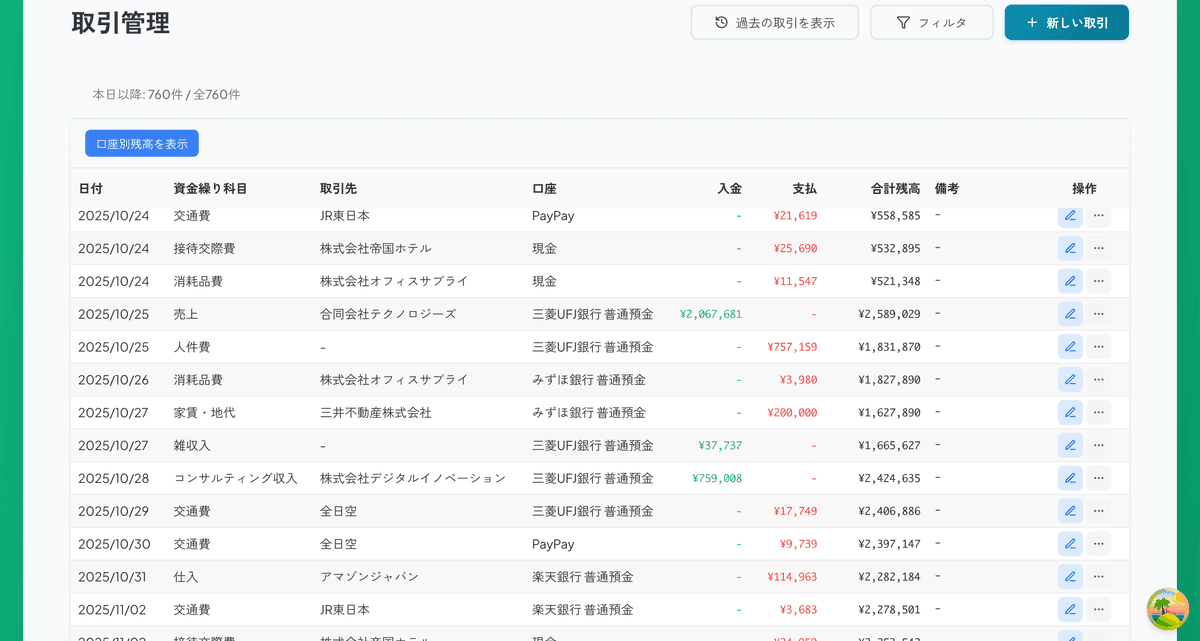The image size is (1200, 641).
Task: Select the コンサルティング収入 category cell
Action: (236, 478)
